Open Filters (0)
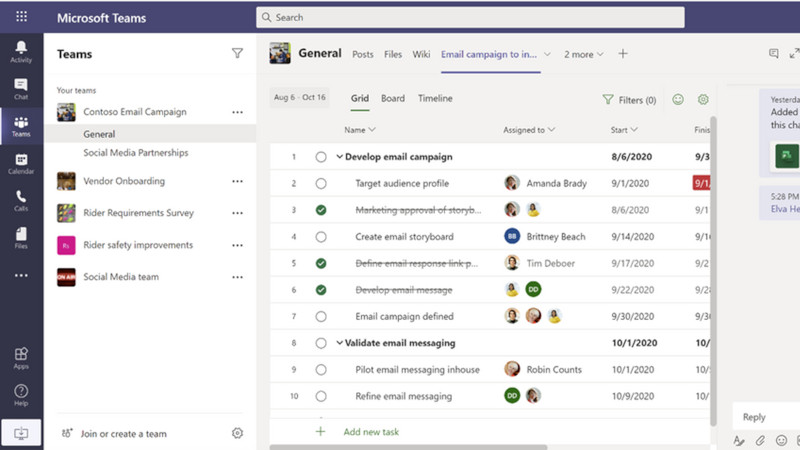 [x=629, y=100]
